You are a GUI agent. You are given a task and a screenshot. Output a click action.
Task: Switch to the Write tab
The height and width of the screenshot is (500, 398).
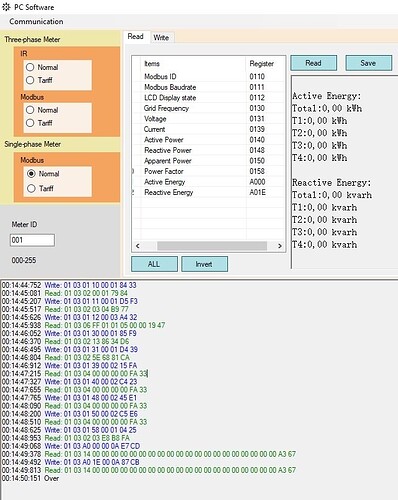tap(161, 37)
